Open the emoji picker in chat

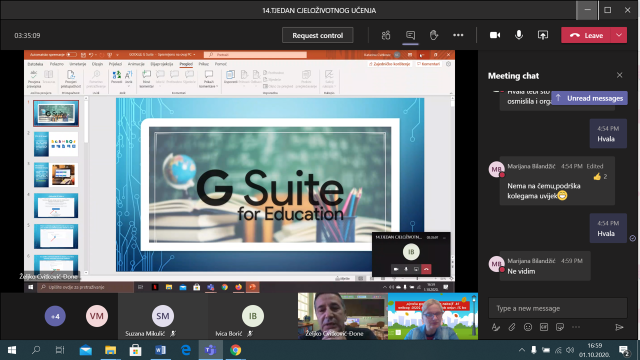[528, 327]
